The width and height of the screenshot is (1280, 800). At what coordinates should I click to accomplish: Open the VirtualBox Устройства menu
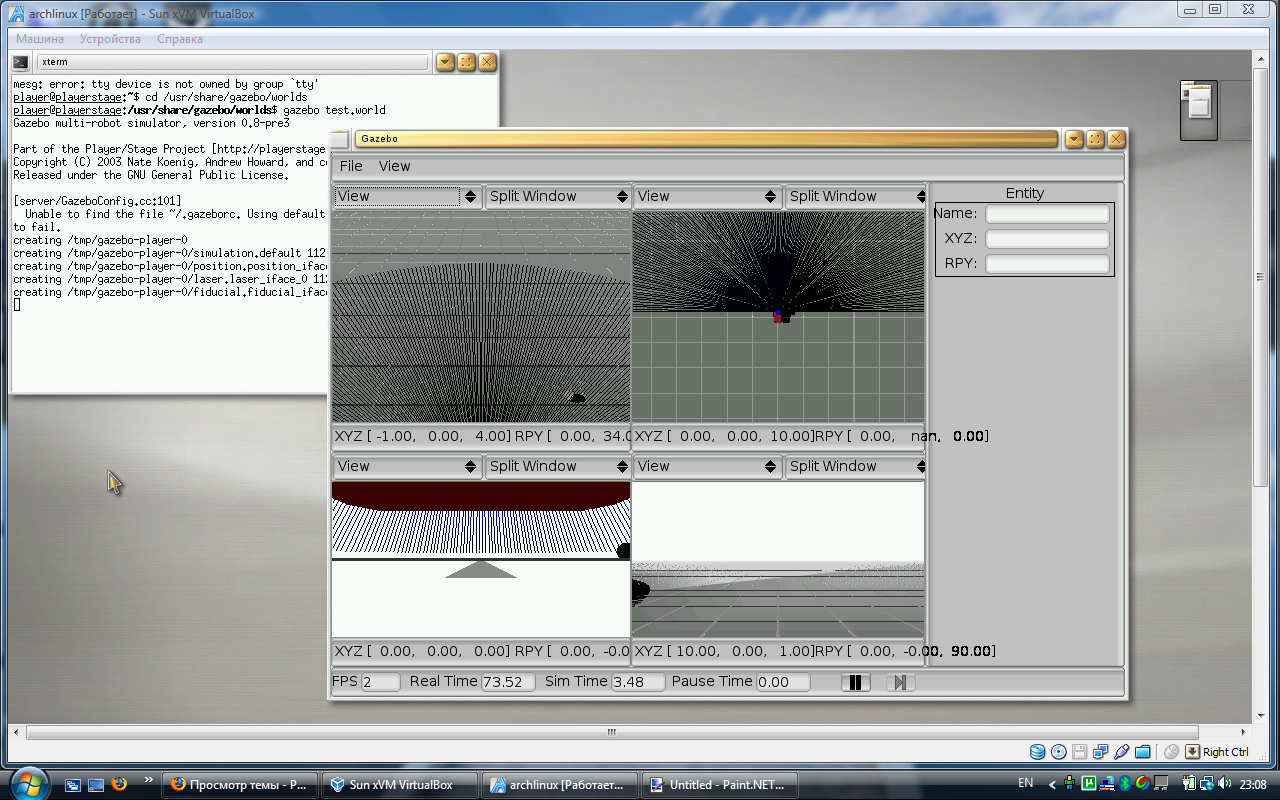click(110, 39)
